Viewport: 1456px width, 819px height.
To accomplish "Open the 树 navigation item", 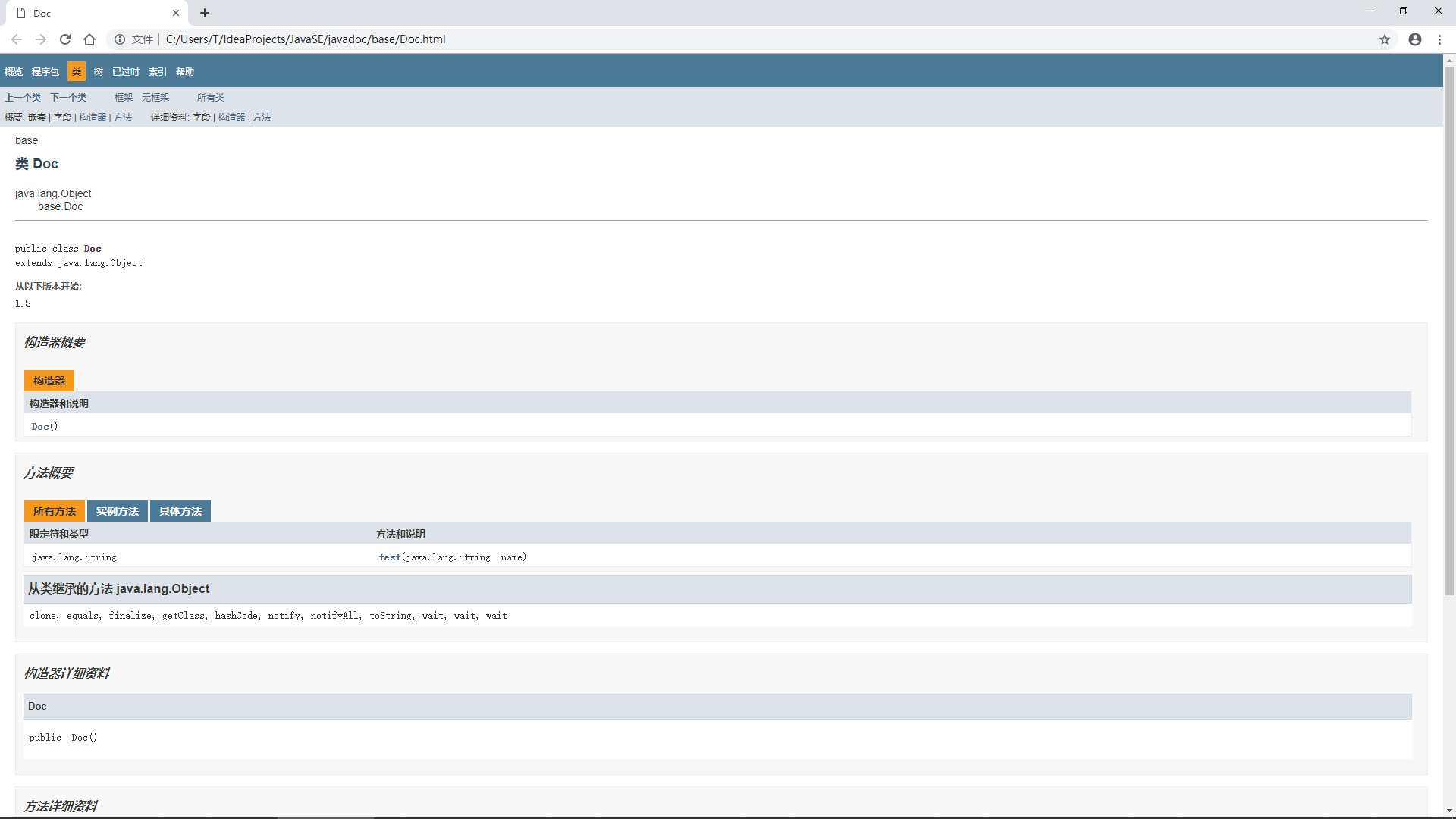I will [99, 72].
